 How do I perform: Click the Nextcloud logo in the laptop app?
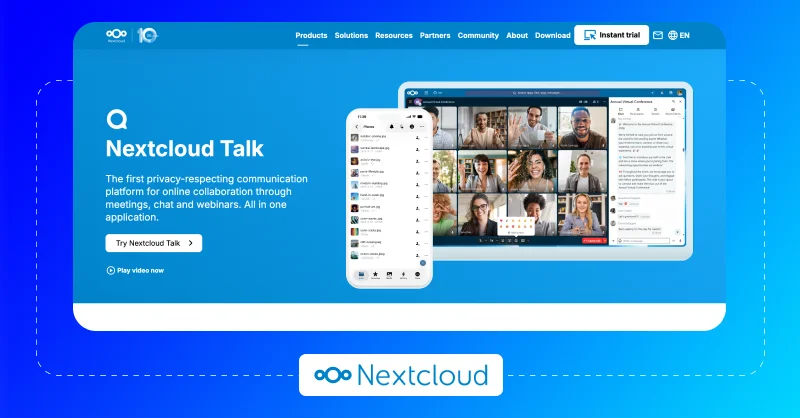click(x=412, y=93)
